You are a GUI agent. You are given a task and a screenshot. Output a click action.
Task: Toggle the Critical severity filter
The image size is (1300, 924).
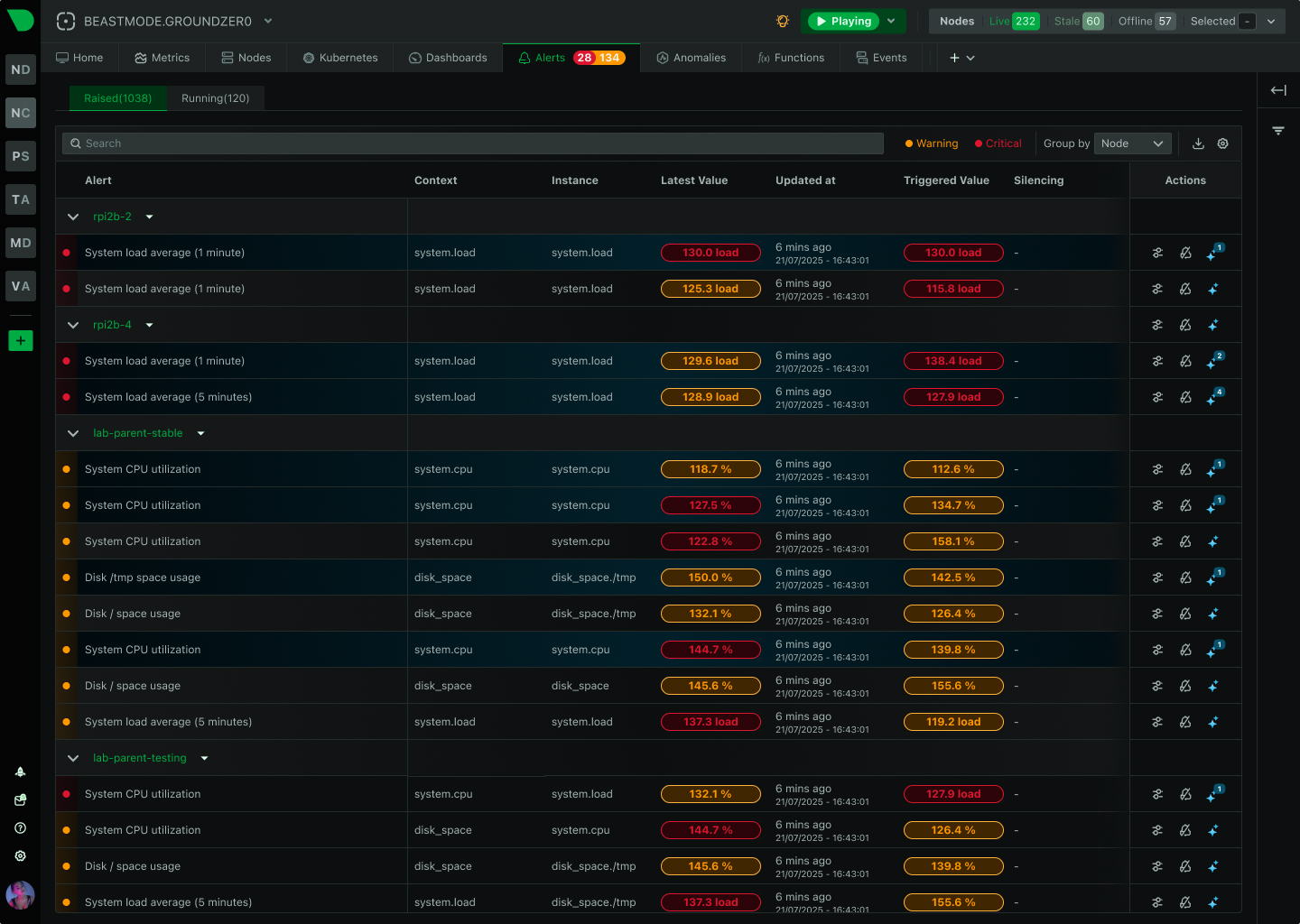(x=997, y=143)
